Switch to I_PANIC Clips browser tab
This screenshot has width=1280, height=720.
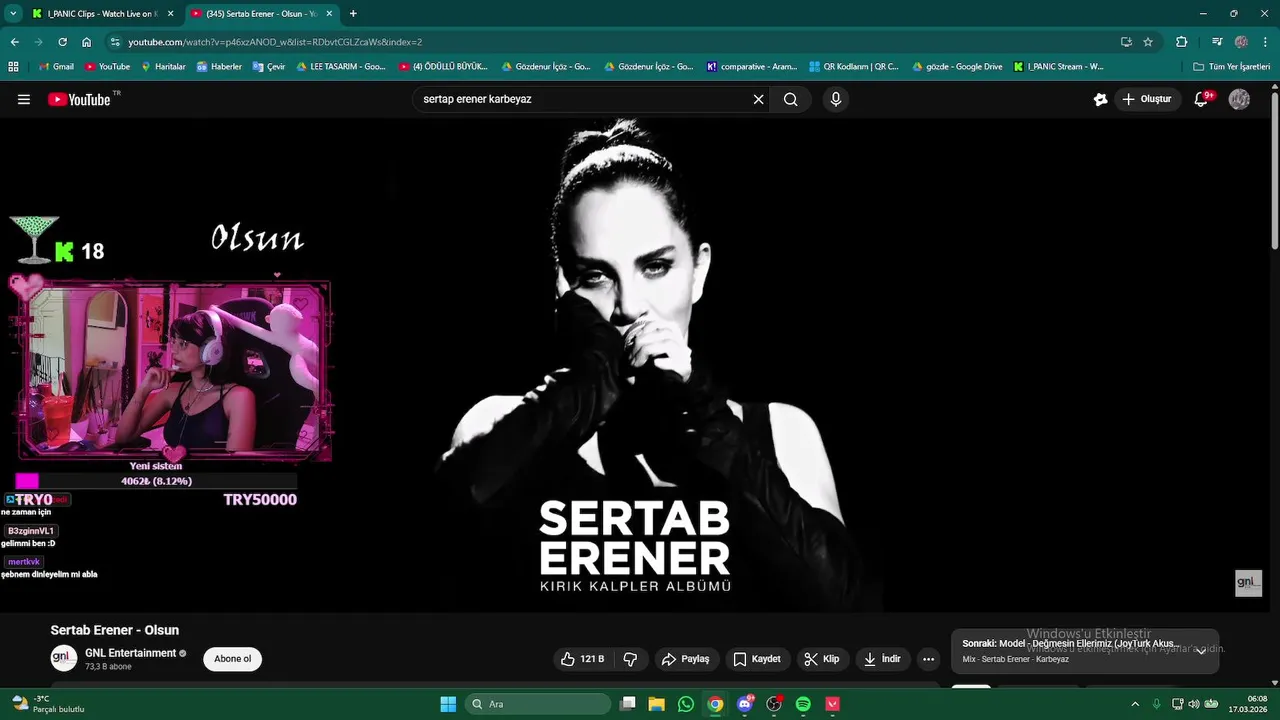coord(101,14)
